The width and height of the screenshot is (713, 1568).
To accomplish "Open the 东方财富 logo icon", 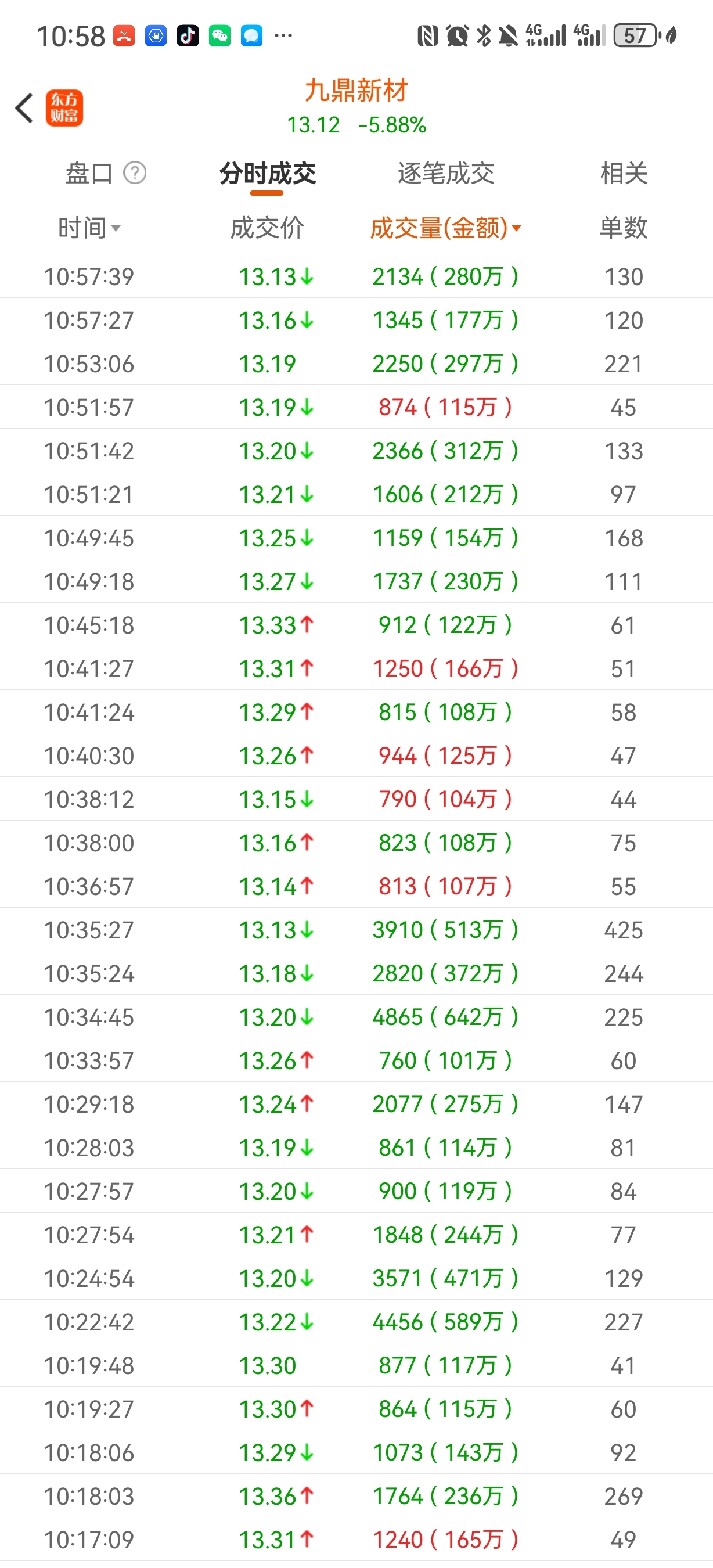I will click(64, 109).
